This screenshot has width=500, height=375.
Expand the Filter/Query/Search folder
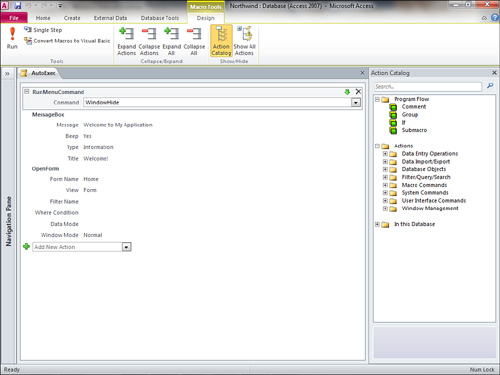[x=385, y=177]
